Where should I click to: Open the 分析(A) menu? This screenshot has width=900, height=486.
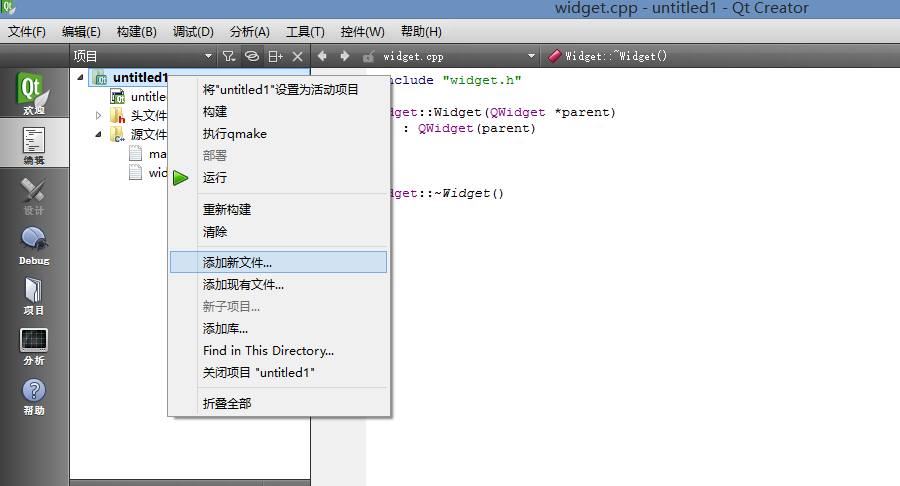tap(250, 32)
